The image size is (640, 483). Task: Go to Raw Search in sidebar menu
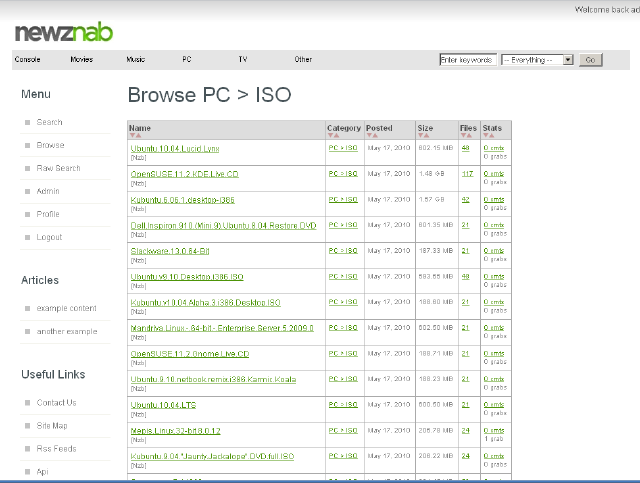(58, 168)
